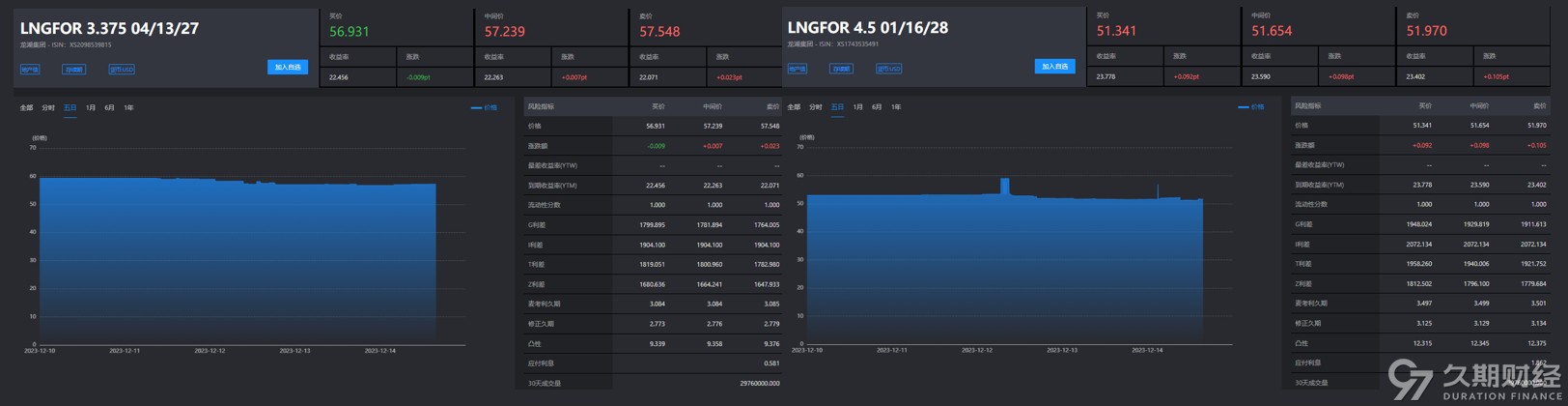Image resolution: width=1568 pixels, height=406 pixels.
Task: Click 麦考利久期 value 3.084 in bid column
Action: (658, 304)
